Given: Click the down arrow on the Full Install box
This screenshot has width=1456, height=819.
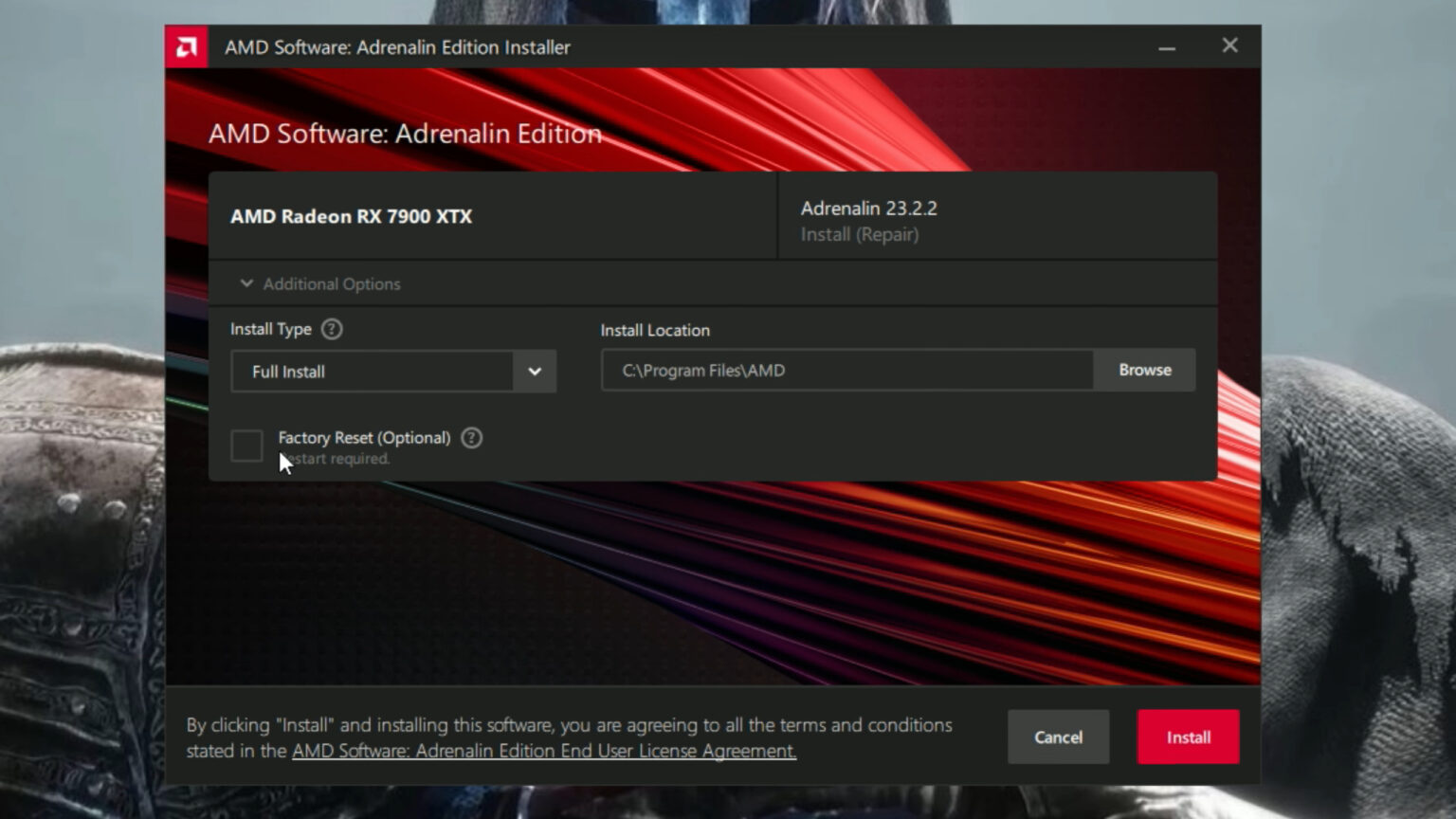Looking at the screenshot, I should [x=535, y=372].
